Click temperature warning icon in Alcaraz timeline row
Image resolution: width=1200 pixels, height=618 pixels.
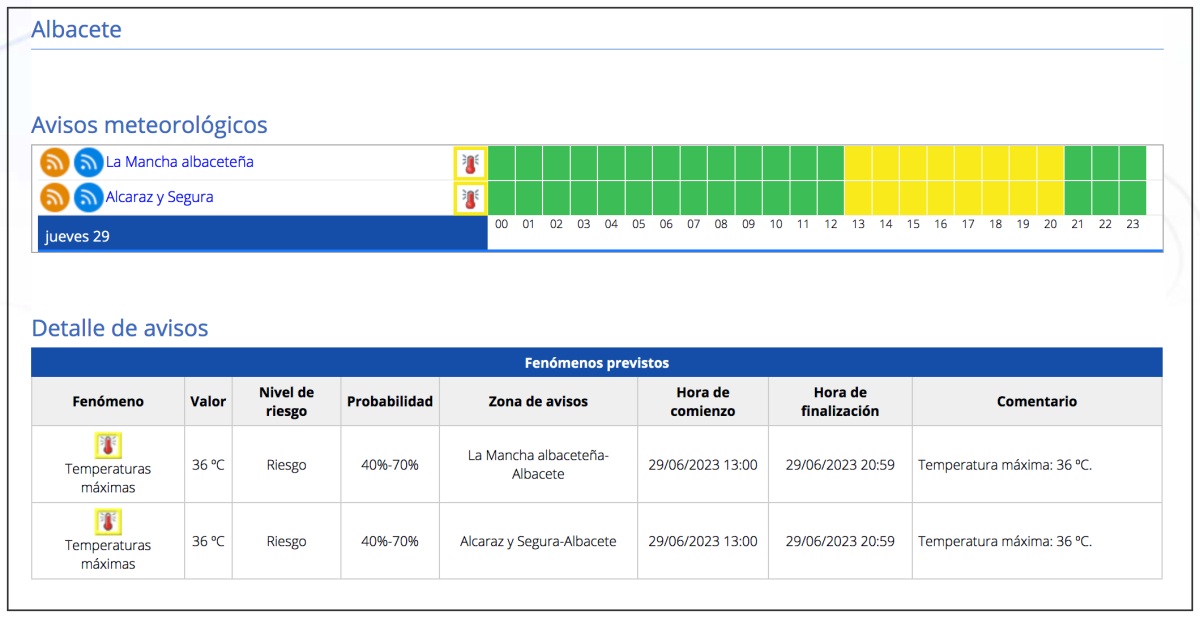click(470, 197)
